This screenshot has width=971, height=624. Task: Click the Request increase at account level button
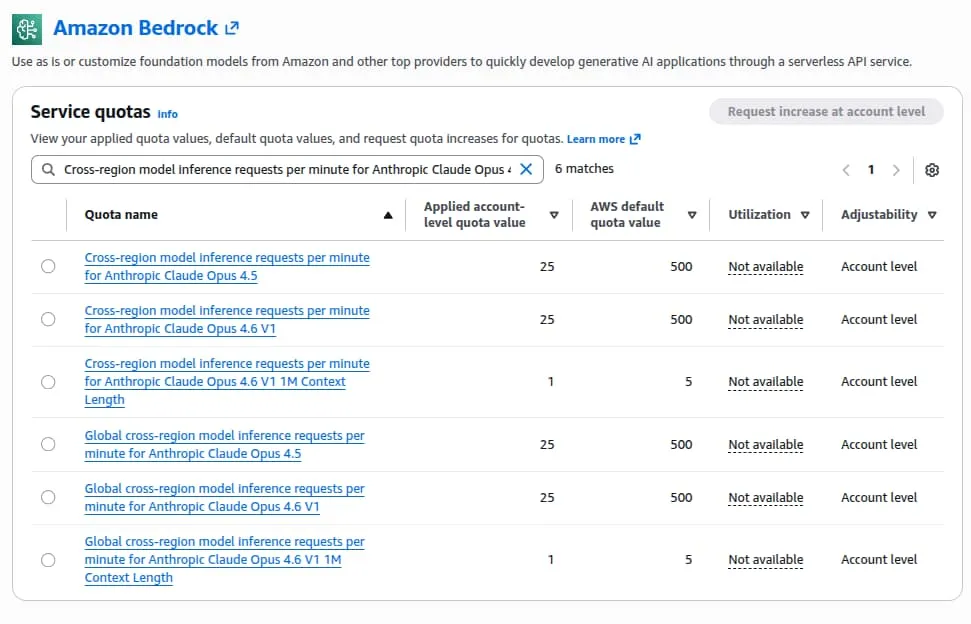click(x=826, y=112)
